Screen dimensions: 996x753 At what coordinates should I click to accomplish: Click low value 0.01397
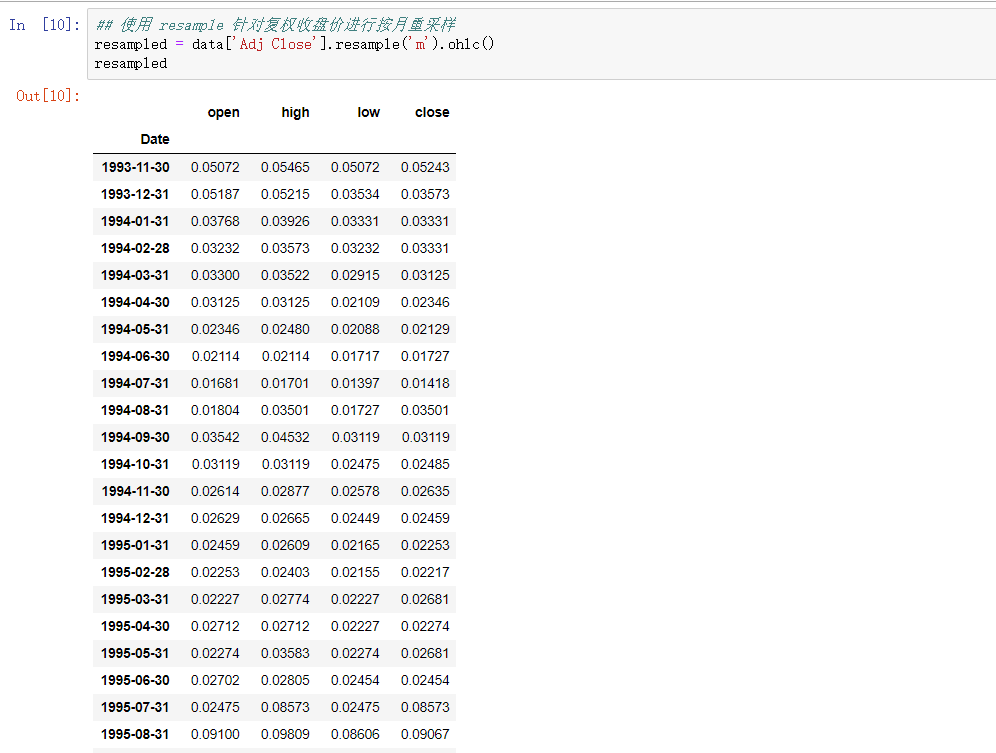click(355, 383)
